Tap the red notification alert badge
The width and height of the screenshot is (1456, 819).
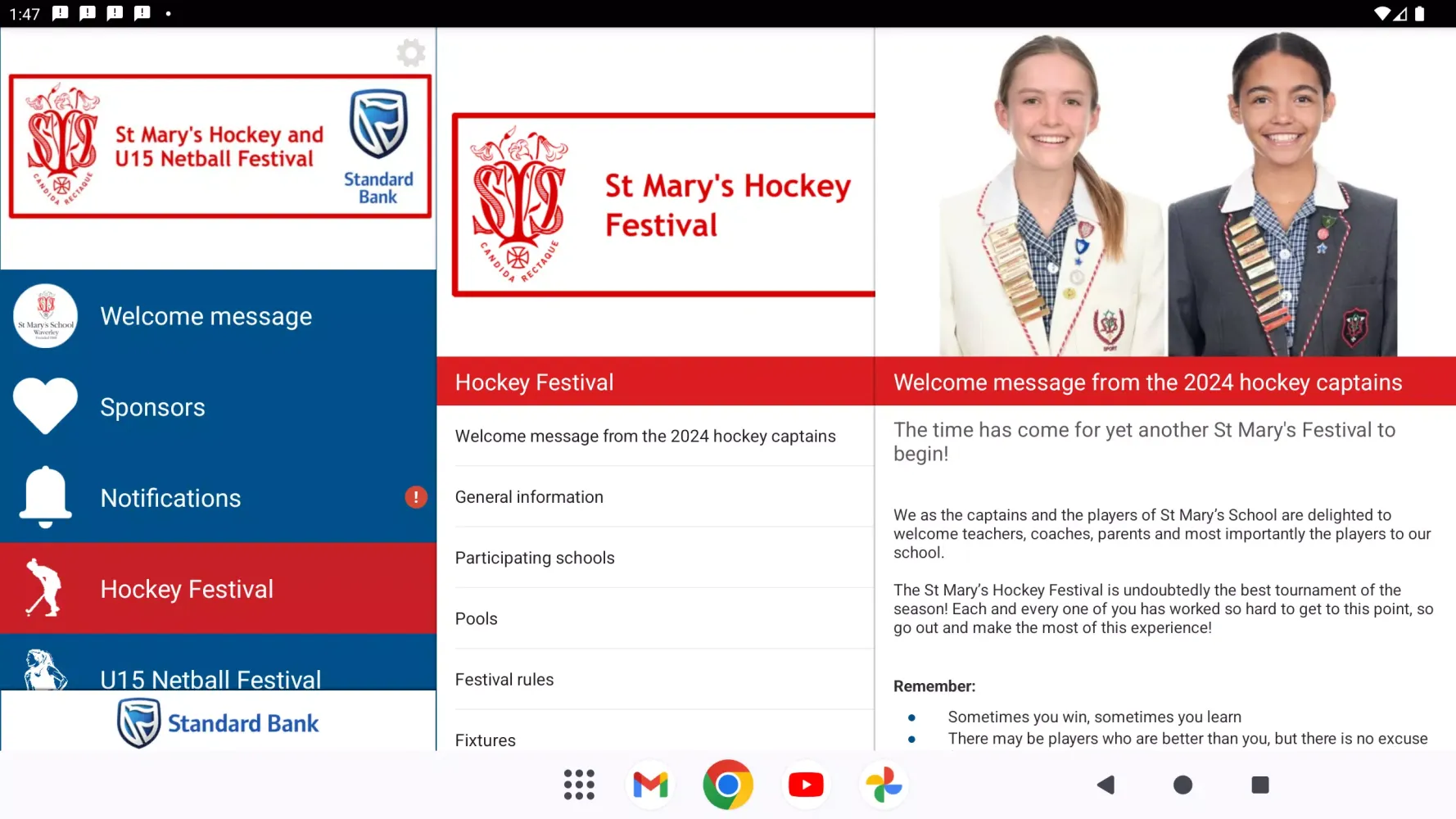416,497
